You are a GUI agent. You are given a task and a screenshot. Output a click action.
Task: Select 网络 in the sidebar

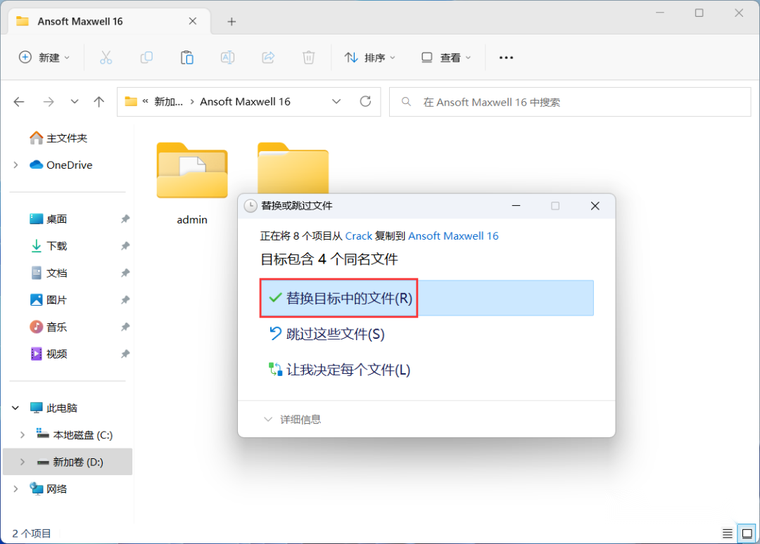[48, 489]
